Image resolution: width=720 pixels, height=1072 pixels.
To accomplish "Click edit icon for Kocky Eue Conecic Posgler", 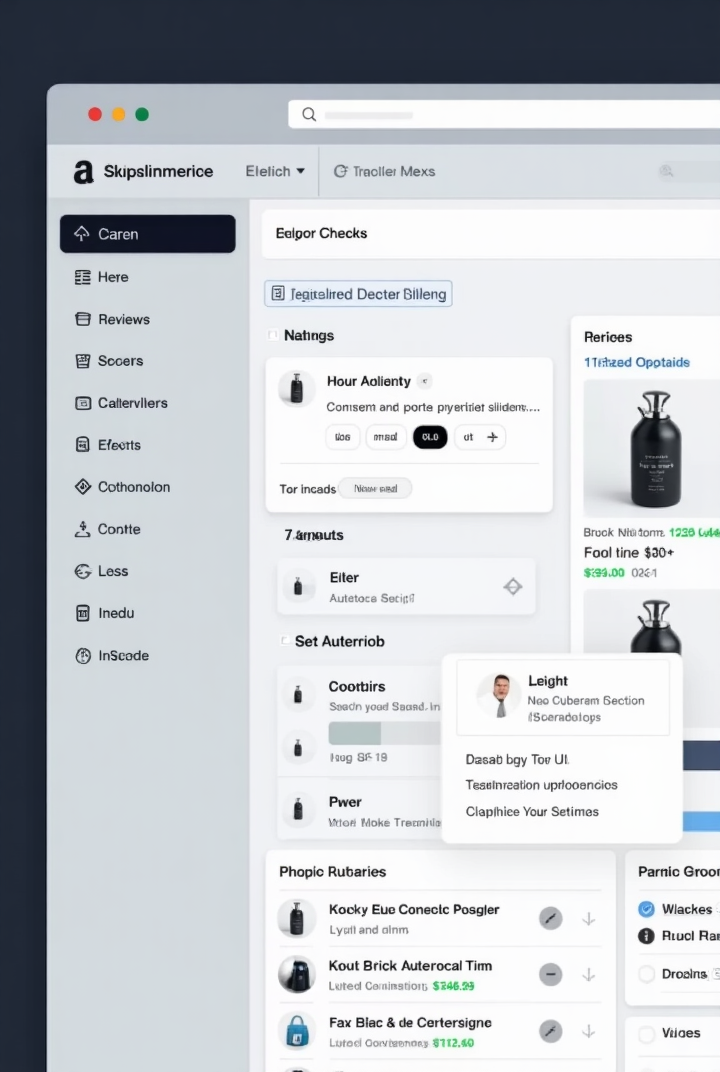I will [550, 918].
